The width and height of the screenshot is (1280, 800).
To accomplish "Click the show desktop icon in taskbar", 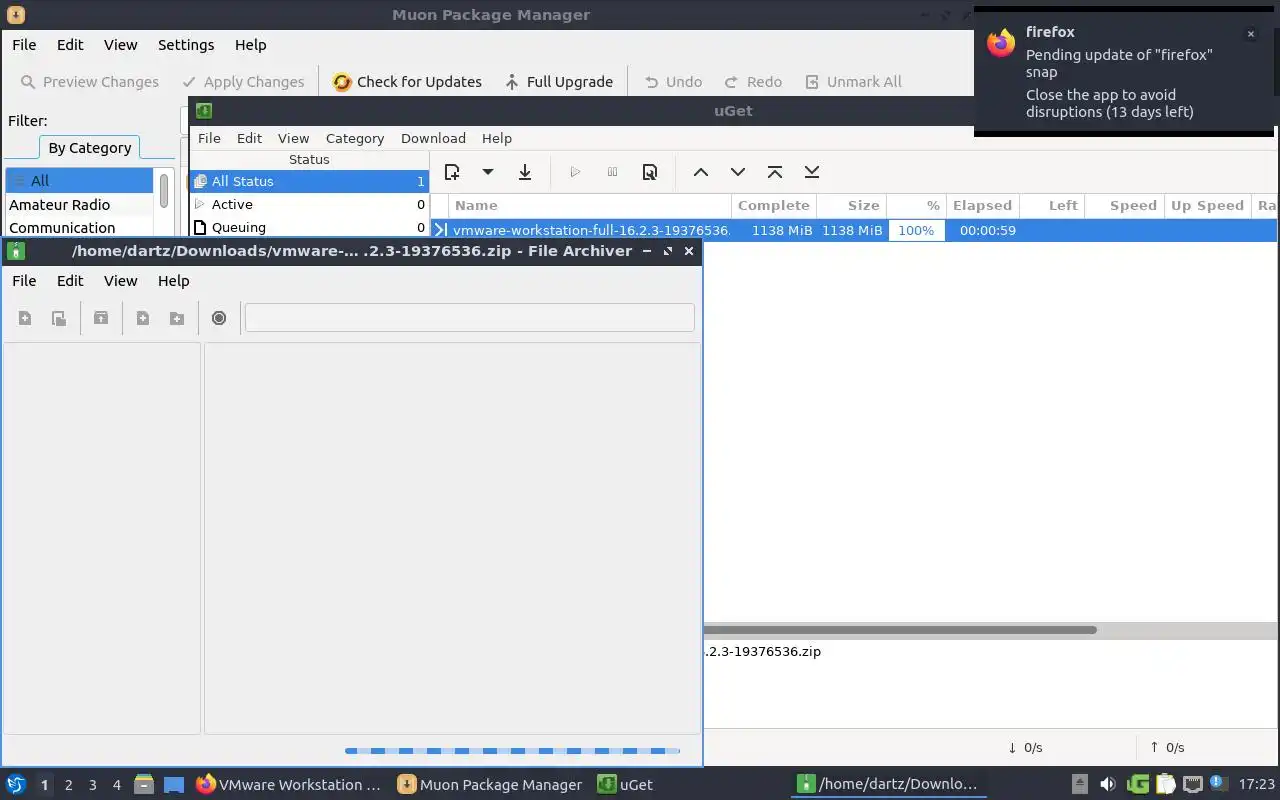I will [174, 785].
